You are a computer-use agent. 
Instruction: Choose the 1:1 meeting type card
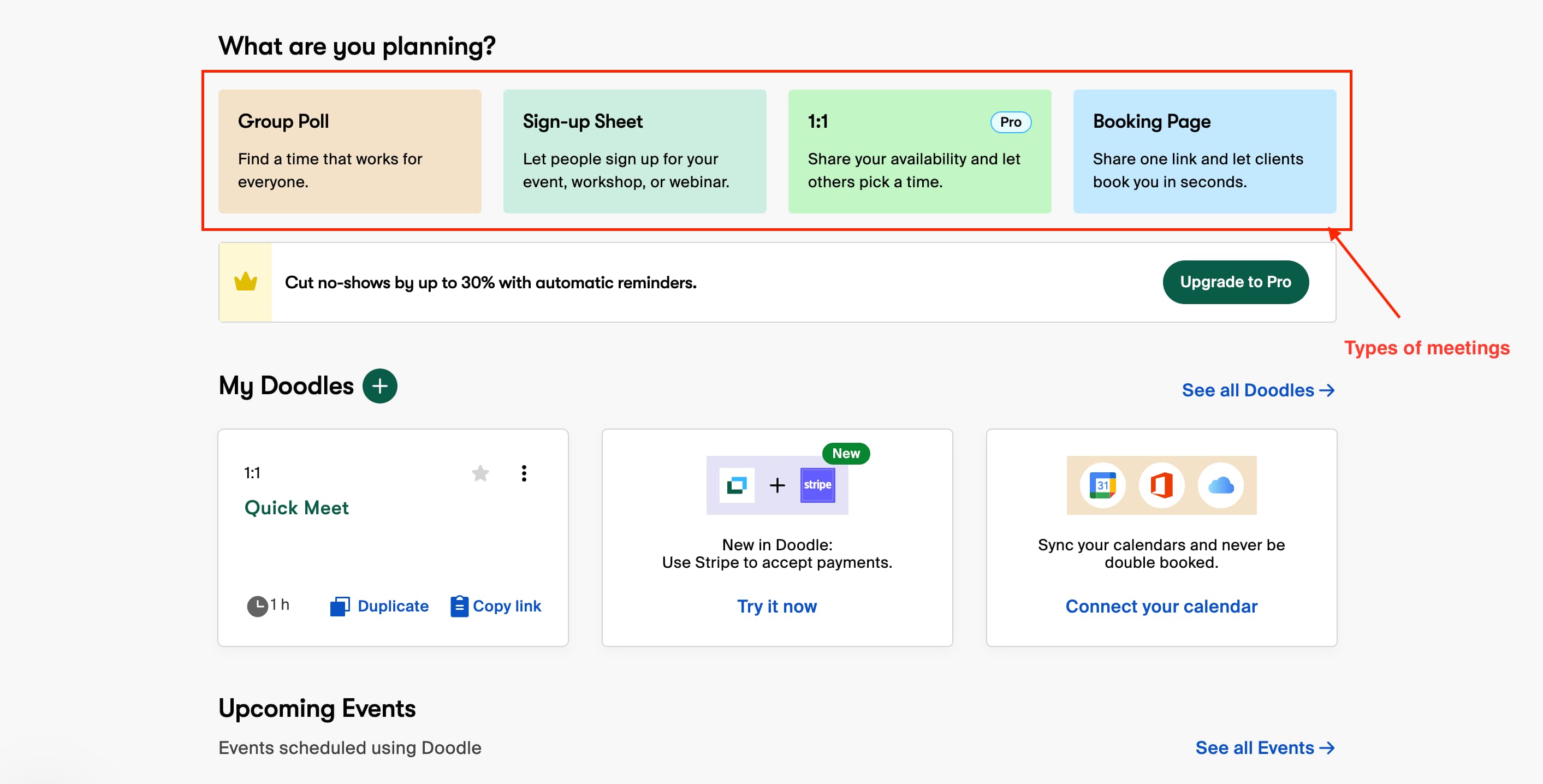[x=920, y=152]
